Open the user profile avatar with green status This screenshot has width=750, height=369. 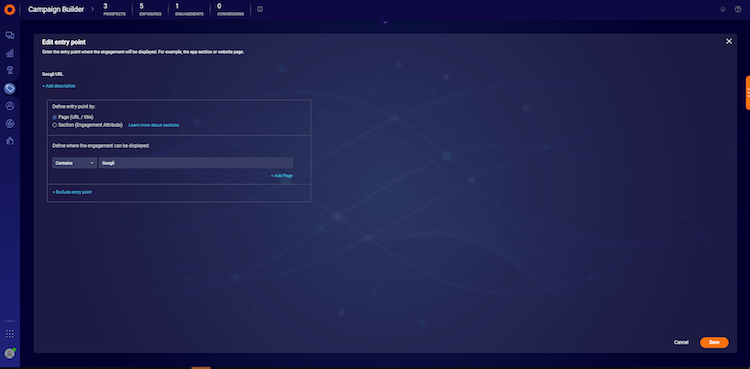point(10,354)
